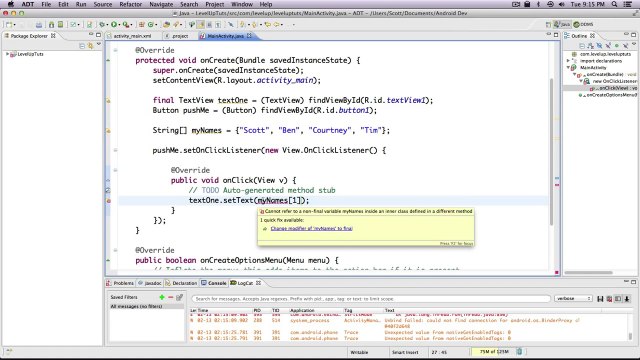Toggle LogCat scroll lock
The width and height of the screenshot is (640, 360).
(x=627, y=299)
